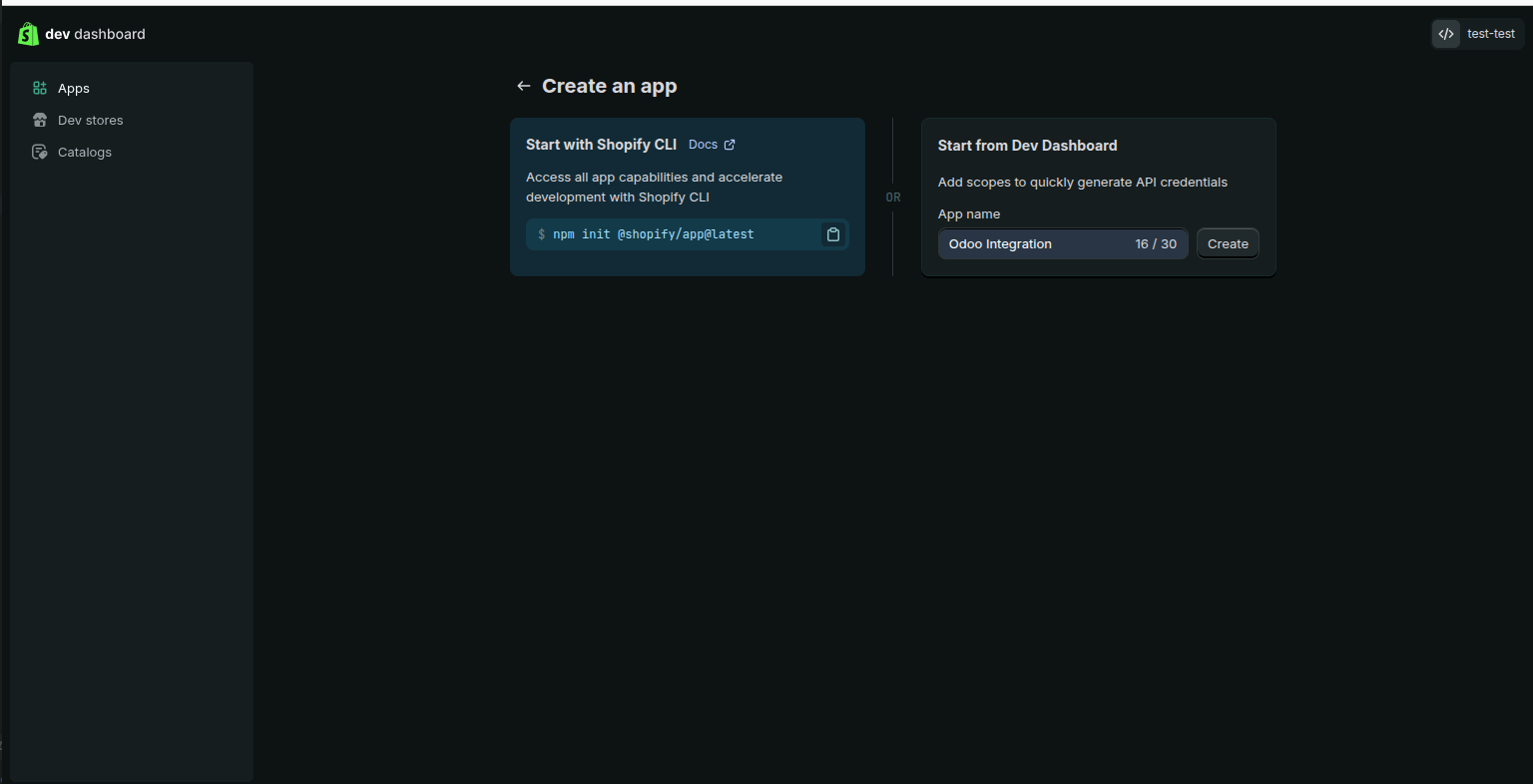Click the Start with Shopify CLI card
1533x784 pixels.
(x=687, y=196)
